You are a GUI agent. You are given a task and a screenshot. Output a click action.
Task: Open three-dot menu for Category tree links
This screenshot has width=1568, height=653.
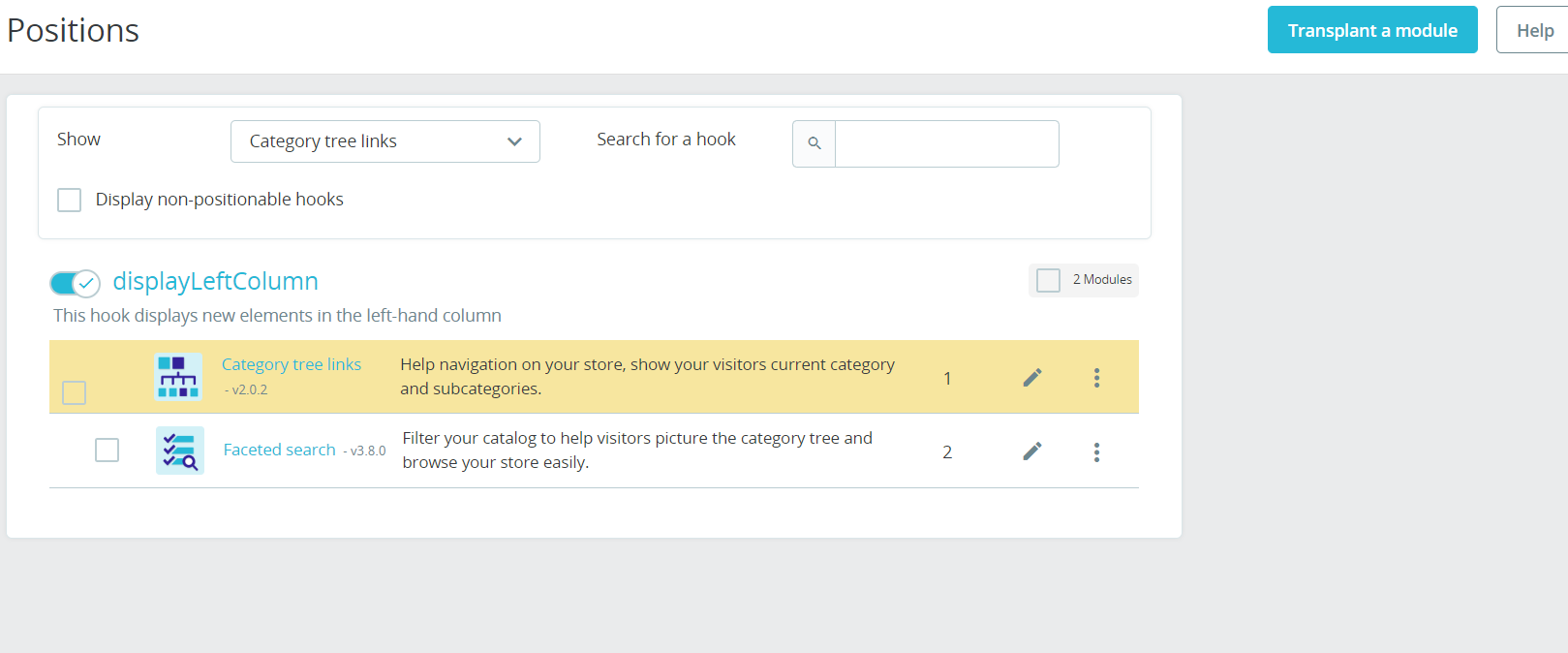coord(1096,378)
